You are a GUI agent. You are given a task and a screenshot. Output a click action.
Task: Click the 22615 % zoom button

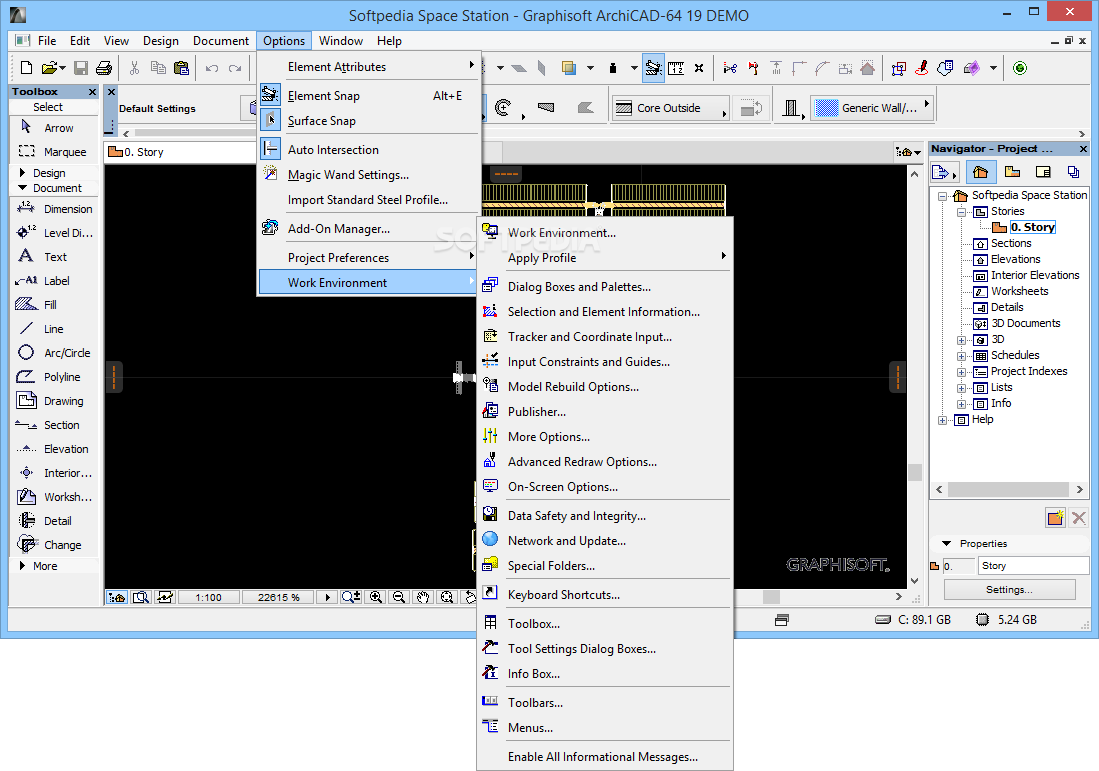pos(278,597)
